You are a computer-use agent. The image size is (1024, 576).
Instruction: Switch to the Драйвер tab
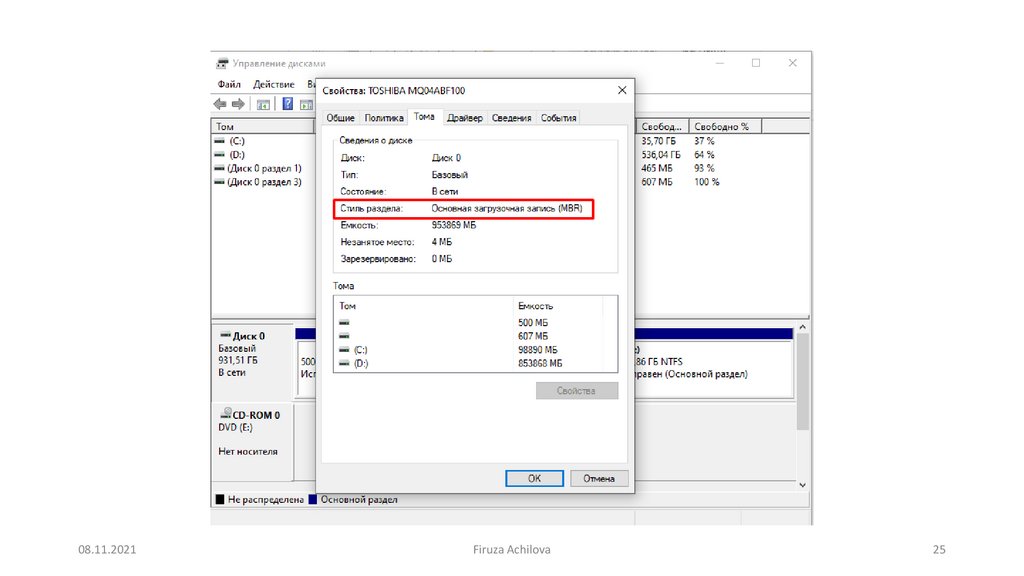coord(465,118)
